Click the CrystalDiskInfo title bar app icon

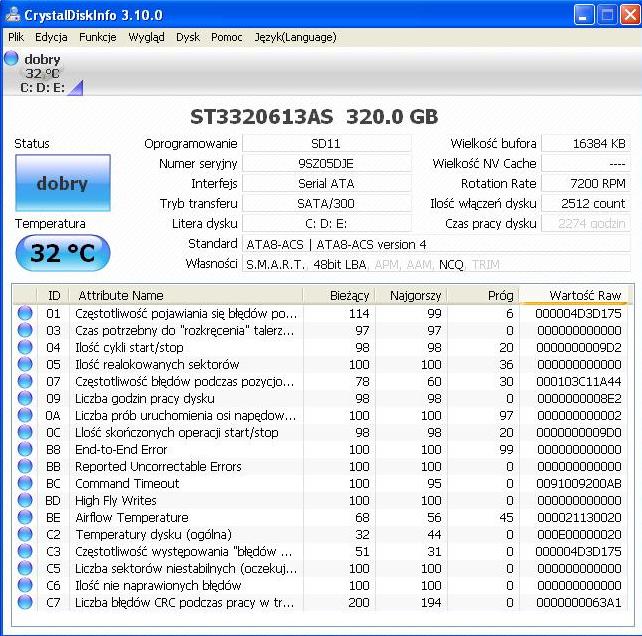coord(13,14)
